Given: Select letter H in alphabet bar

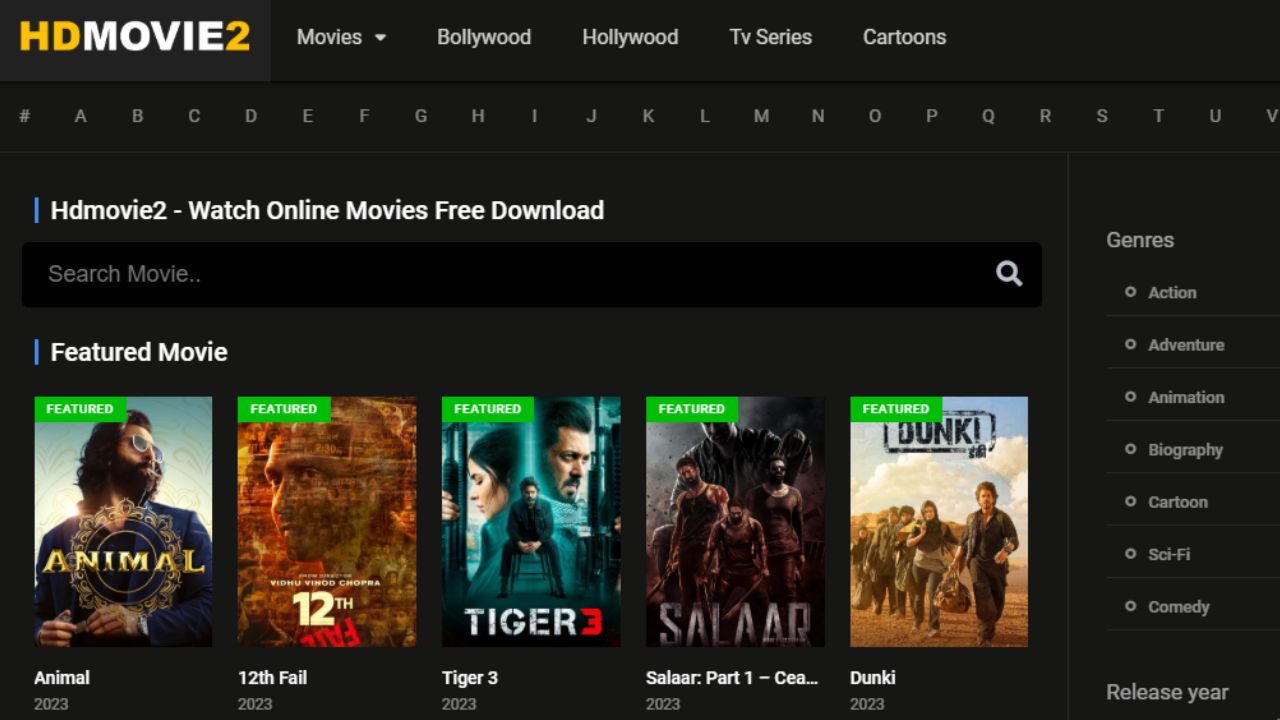Looking at the screenshot, I should (478, 116).
